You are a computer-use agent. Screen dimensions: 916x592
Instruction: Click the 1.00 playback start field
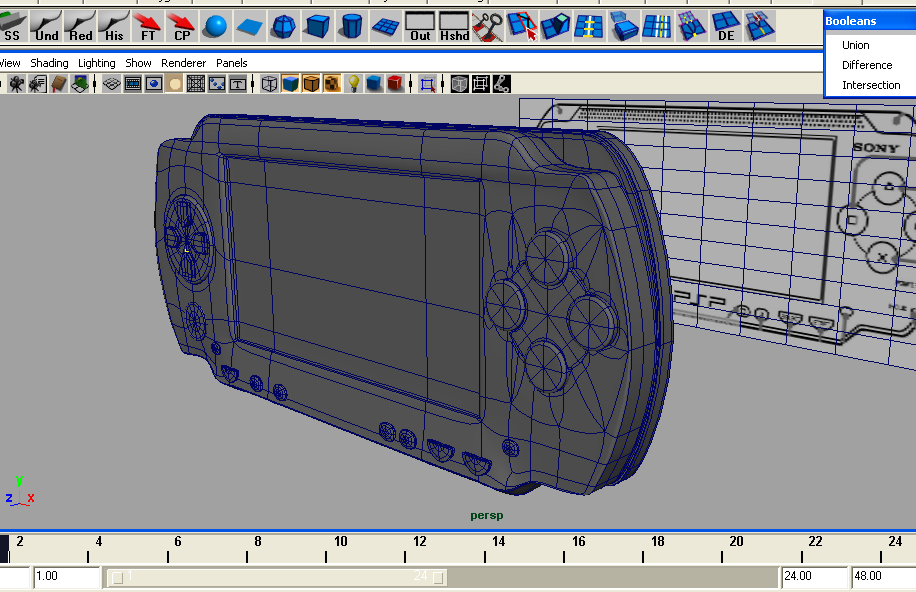coord(67,576)
